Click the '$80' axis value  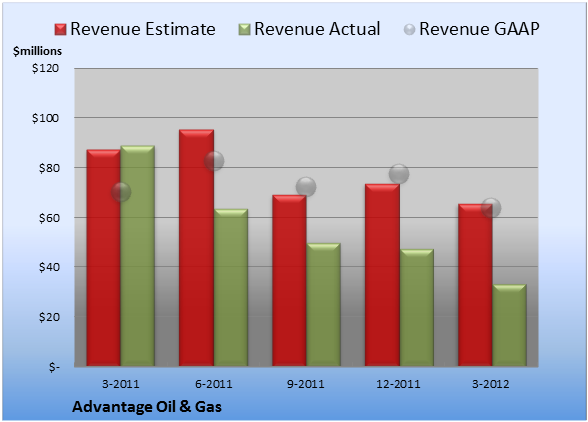pos(49,168)
